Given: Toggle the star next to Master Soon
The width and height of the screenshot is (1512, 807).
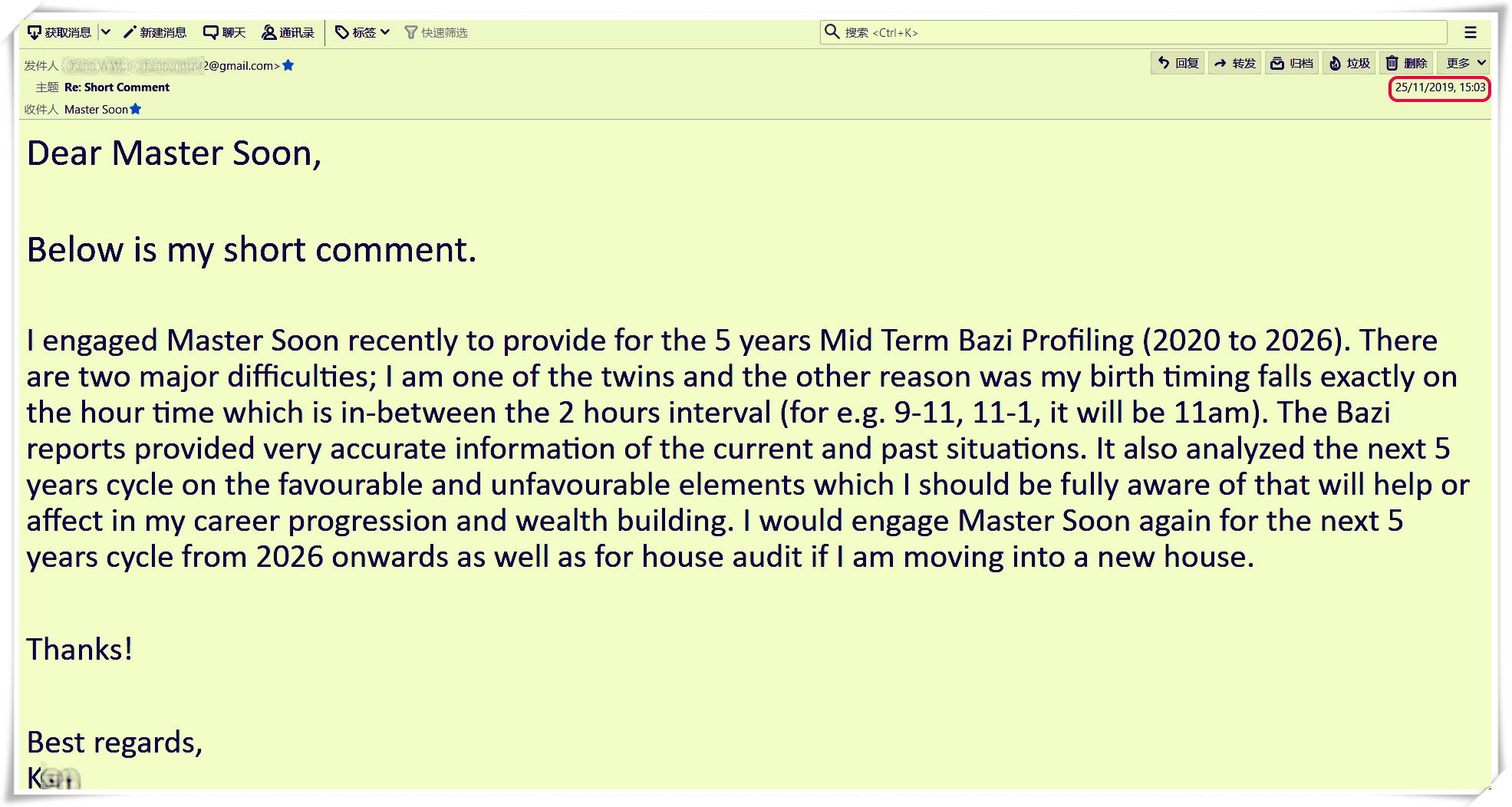Looking at the screenshot, I should [x=136, y=109].
